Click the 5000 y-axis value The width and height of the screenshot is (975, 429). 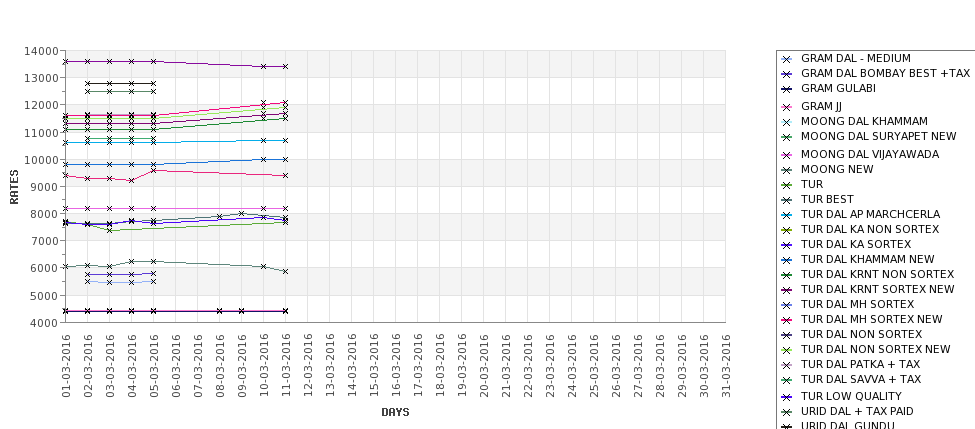coord(45,296)
